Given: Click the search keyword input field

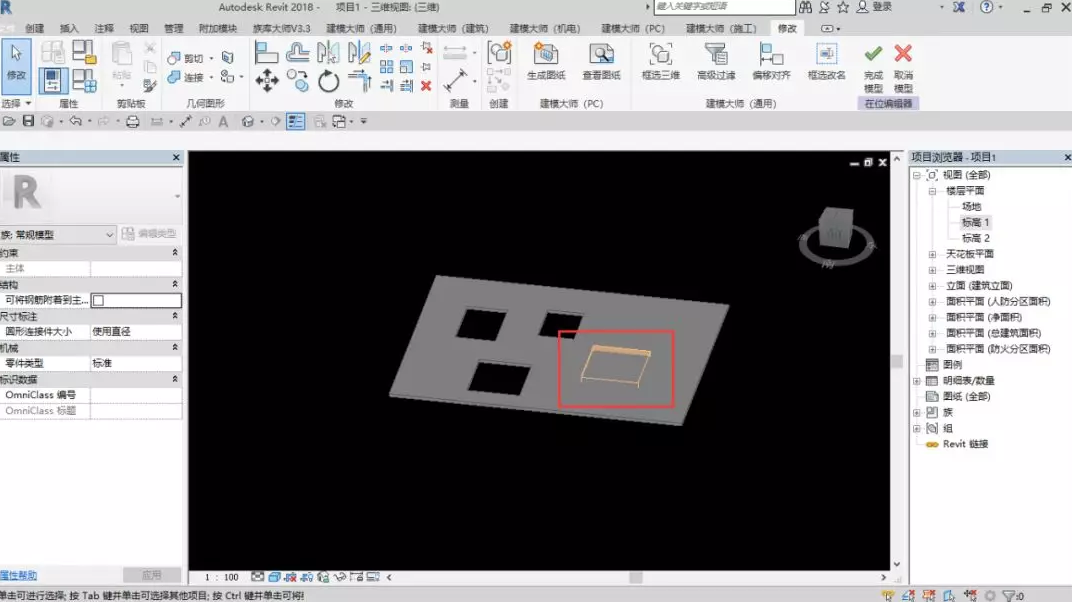Looking at the screenshot, I should [x=724, y=7].
